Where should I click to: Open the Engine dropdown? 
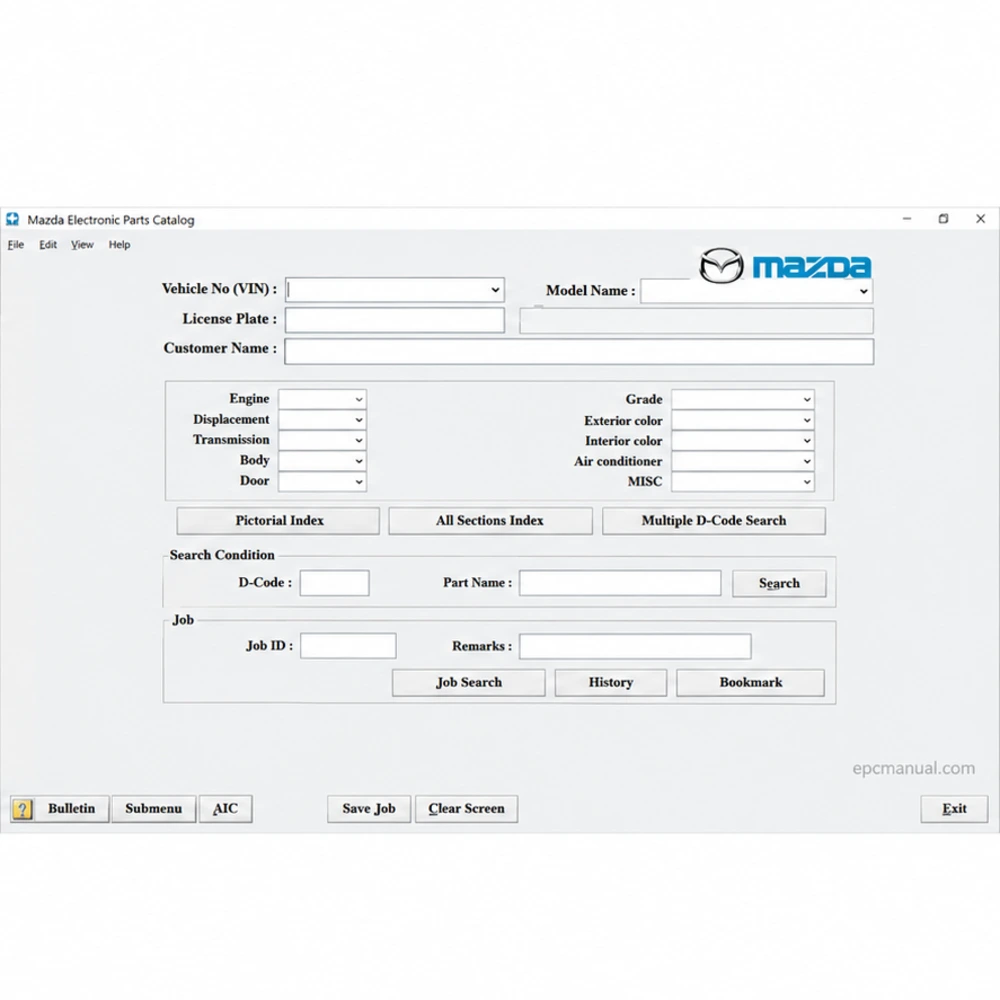pyautogui.click(x=322, y=399)
